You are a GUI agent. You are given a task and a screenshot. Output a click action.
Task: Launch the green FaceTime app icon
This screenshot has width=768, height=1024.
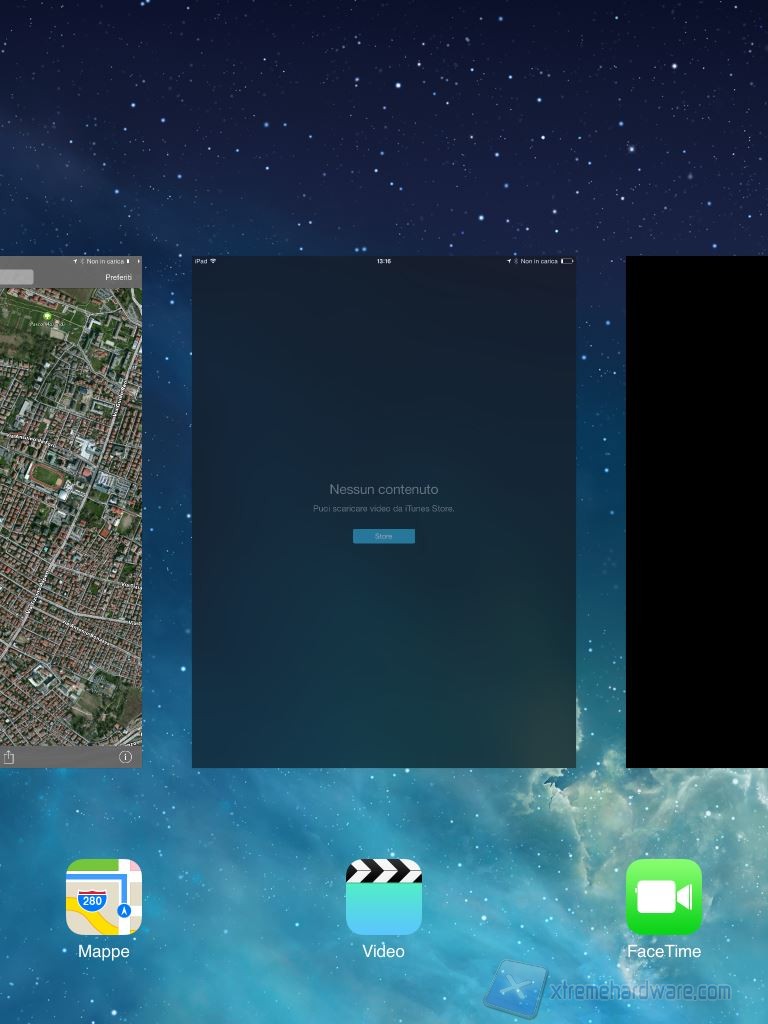[x=664, y=897]
